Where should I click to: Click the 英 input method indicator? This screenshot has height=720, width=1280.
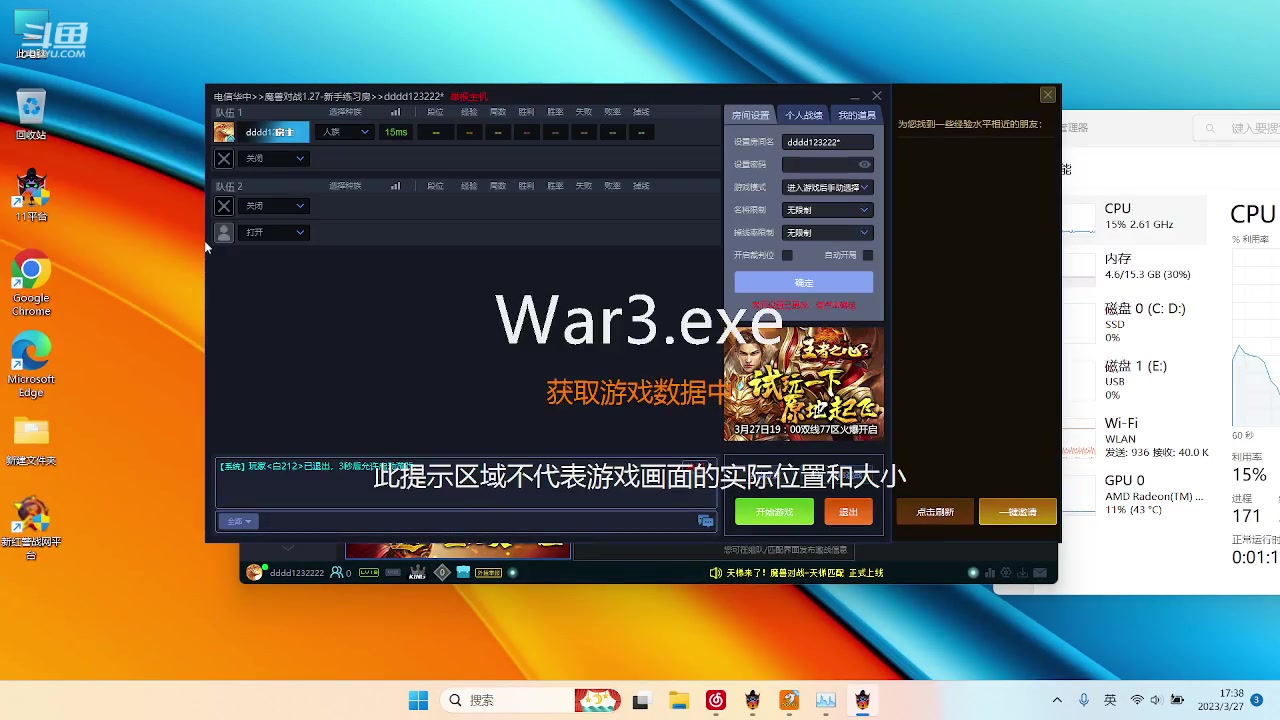pos(1110,700)
